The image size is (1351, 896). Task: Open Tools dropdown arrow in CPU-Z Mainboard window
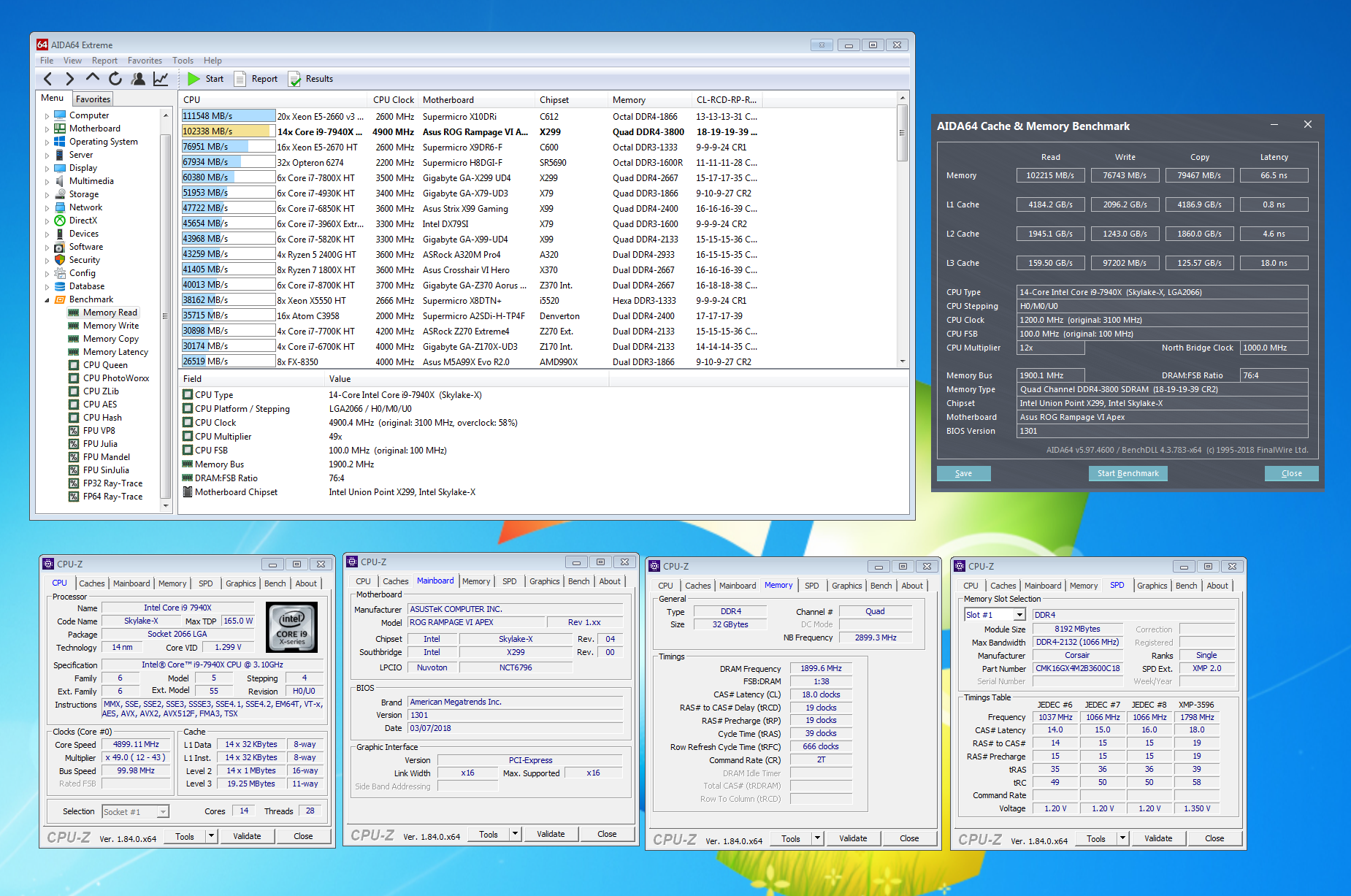click(x=515, y=834)
